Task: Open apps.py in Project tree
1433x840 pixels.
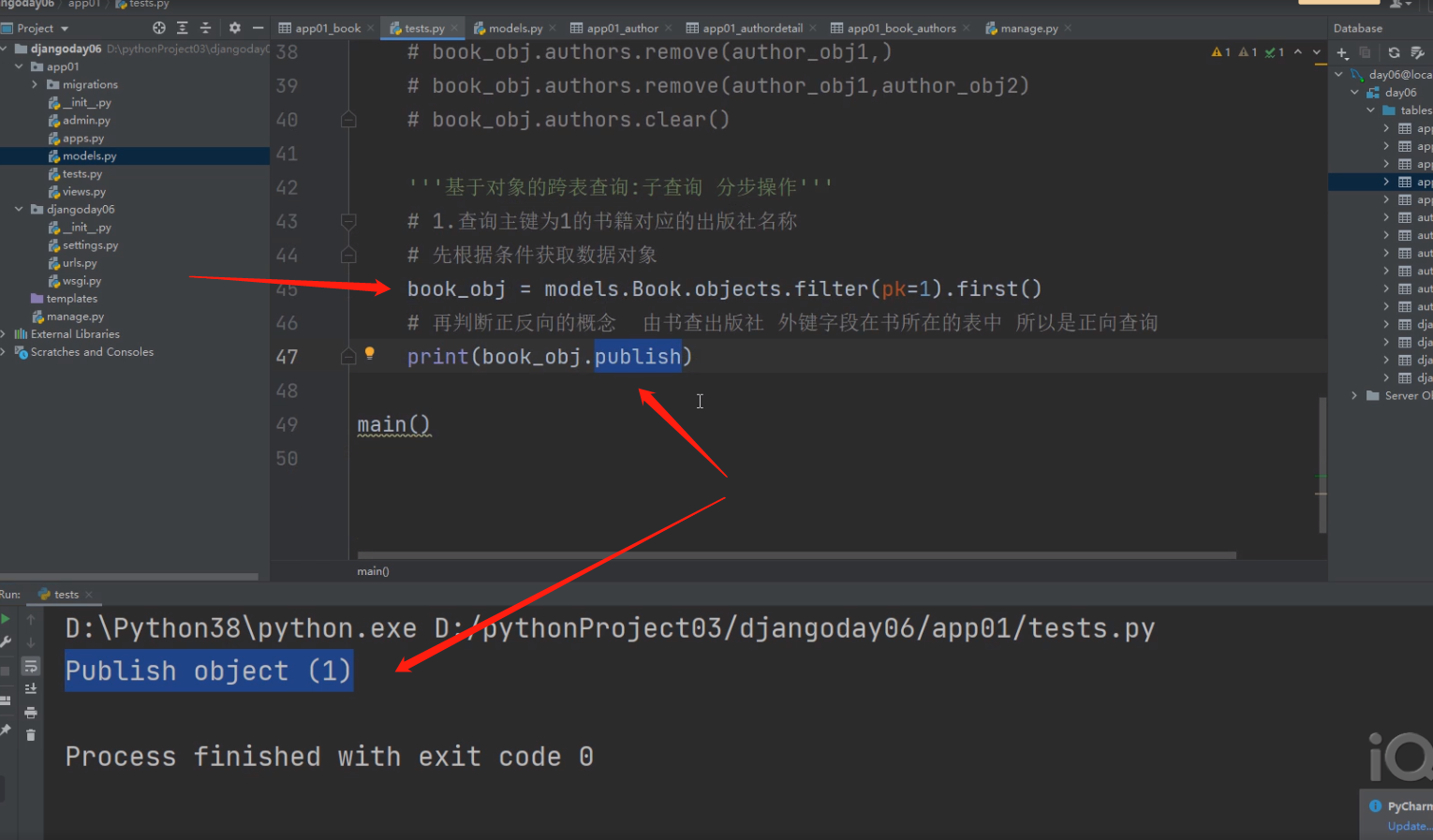Action: coord(83,138)
